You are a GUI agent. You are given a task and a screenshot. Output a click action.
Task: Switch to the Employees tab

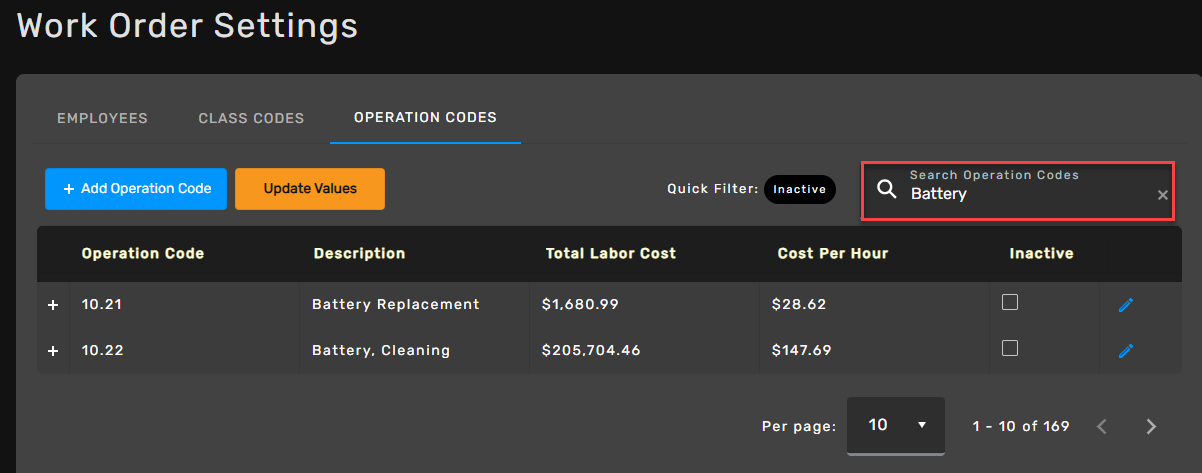[102, 118]
